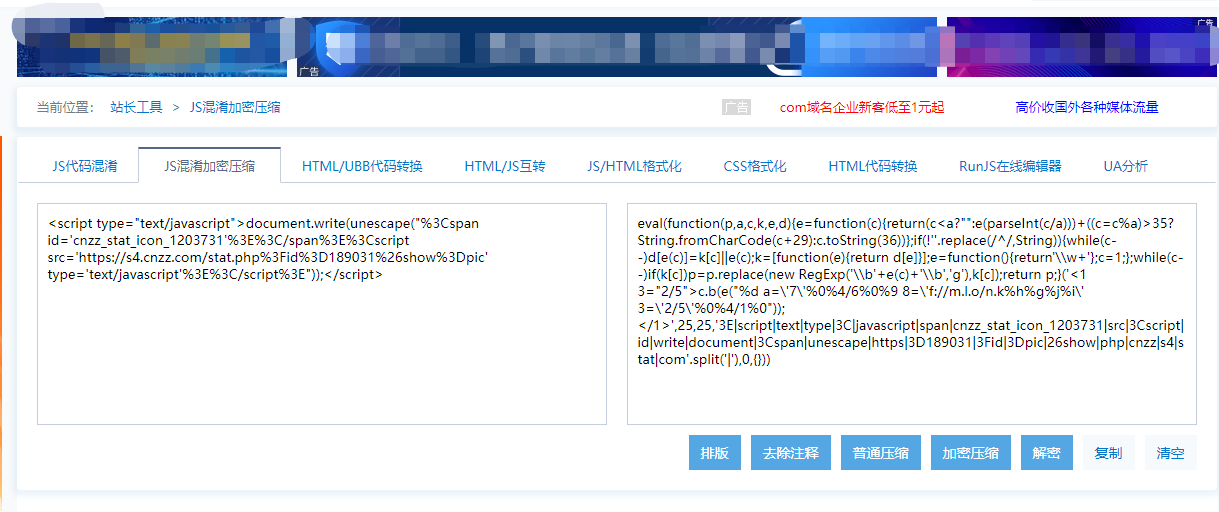Select the UA分析 tab

pyautogui.click(x=1125, y=166)
